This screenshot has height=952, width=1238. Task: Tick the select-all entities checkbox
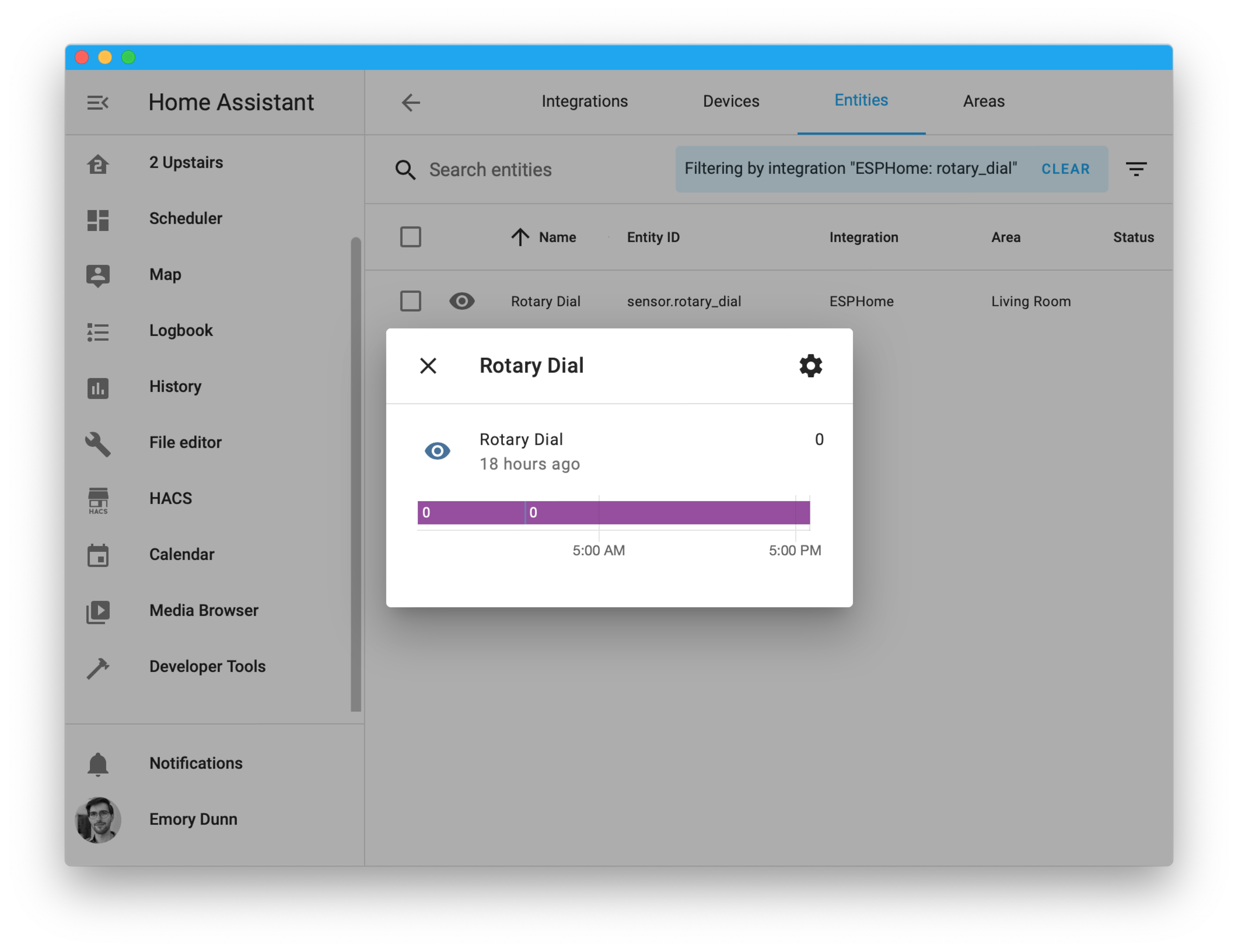pos(410,237)
